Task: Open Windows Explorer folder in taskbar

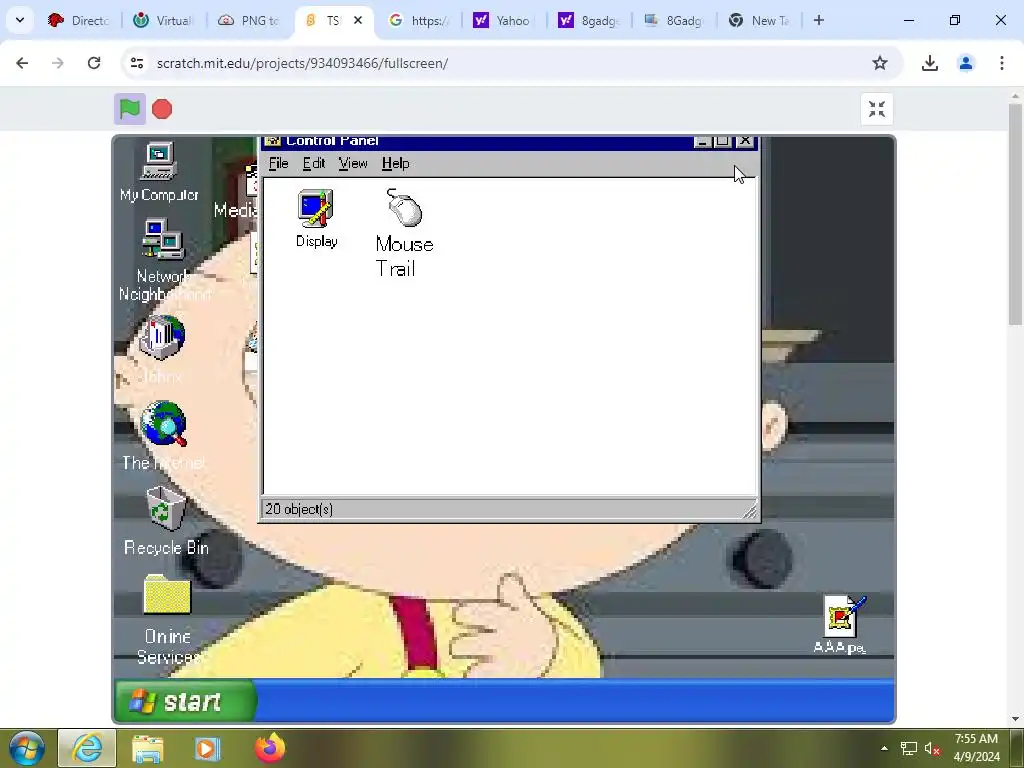Action: point(148,748)
